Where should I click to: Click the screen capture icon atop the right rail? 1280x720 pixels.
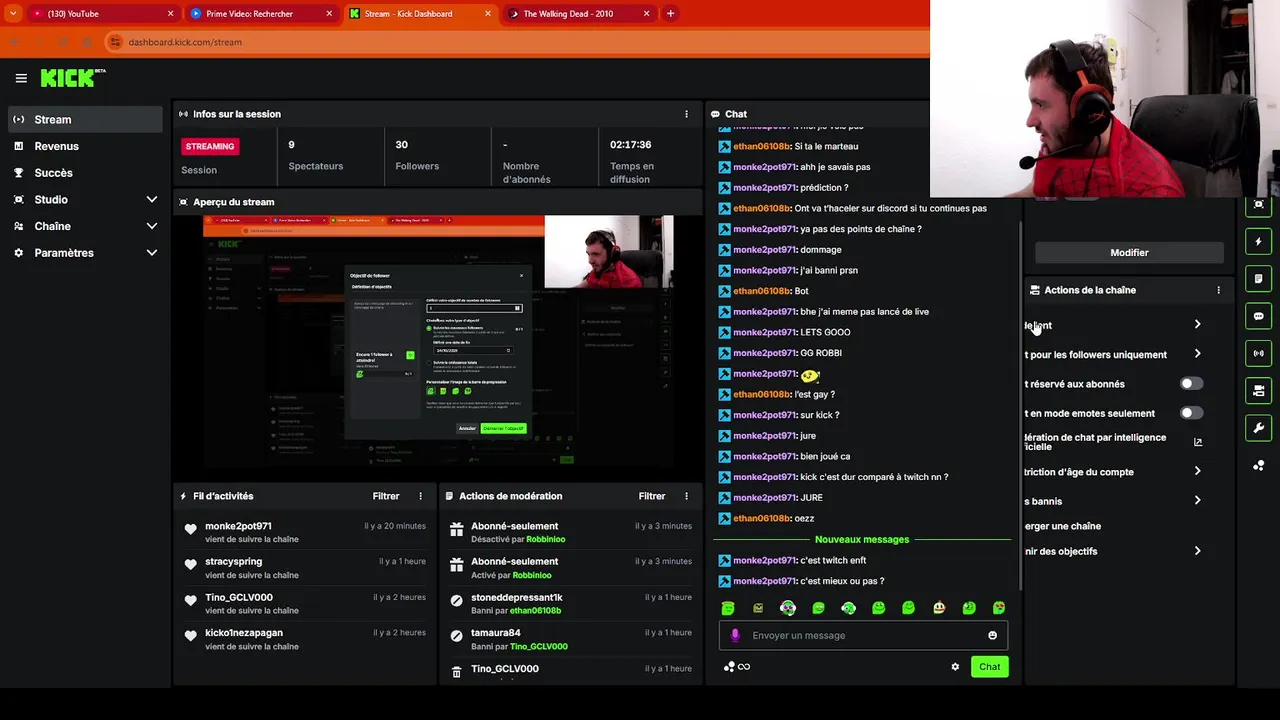(1258, 204)
